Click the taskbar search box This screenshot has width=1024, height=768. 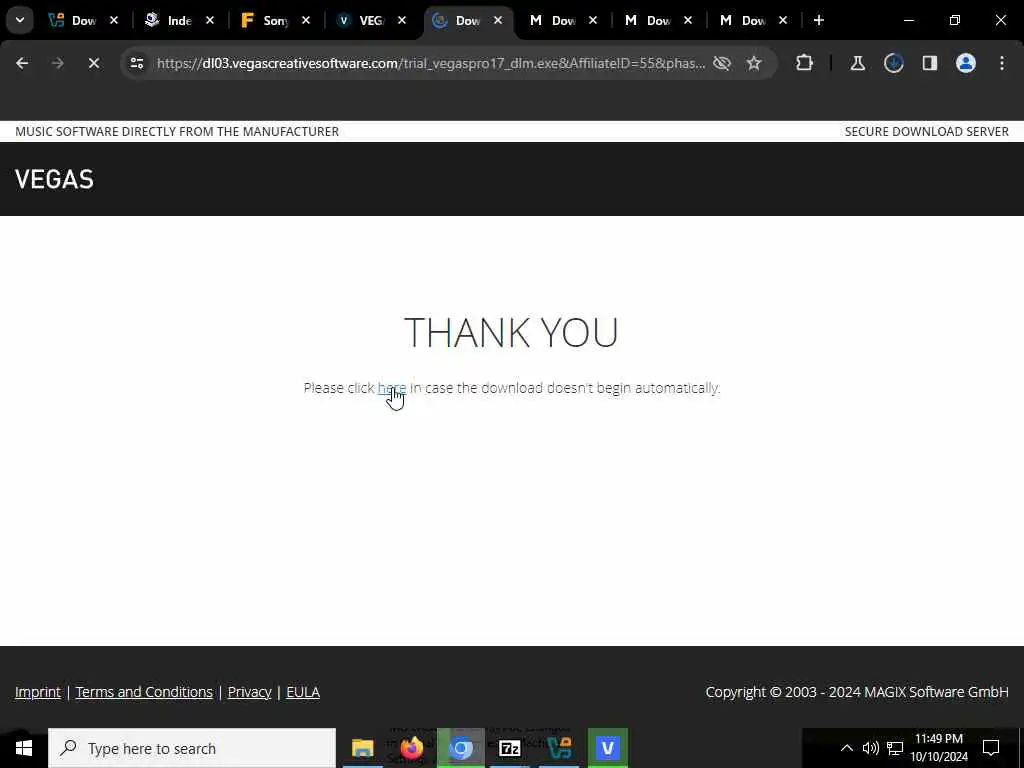pyautogui.click(x=192, y=748)
